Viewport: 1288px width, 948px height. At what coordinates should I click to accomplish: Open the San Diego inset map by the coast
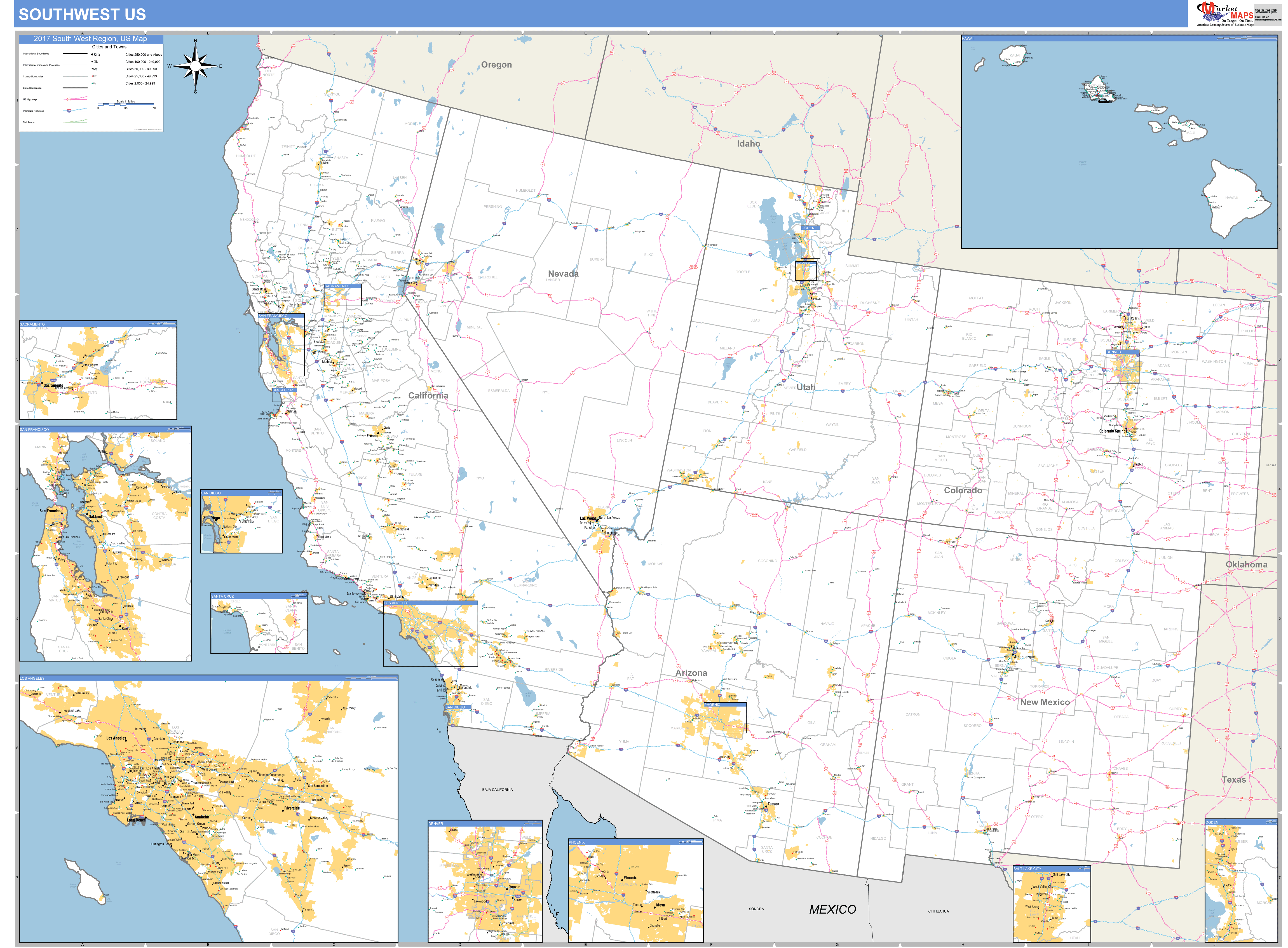tap(241, 521)
